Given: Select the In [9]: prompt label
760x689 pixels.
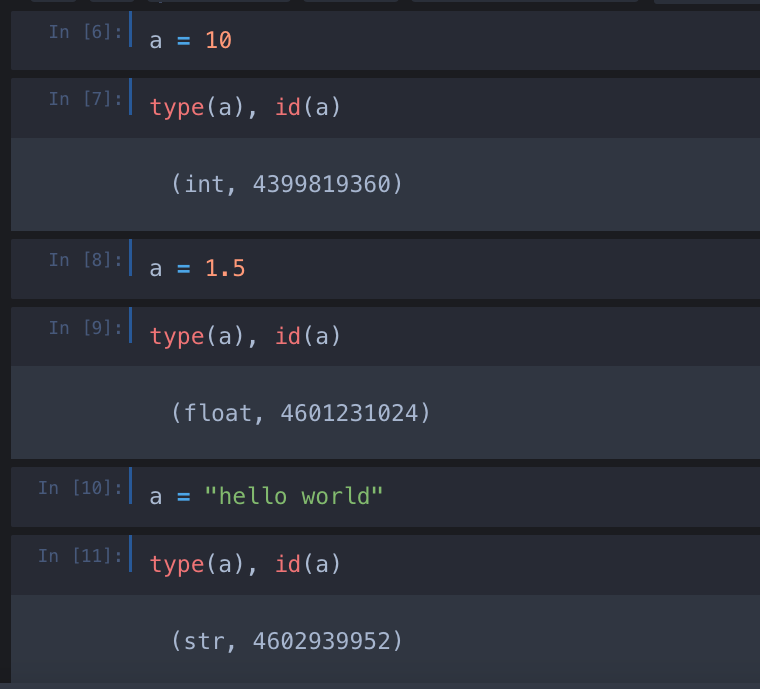Looking at the screenshot, I should pos(85,328).
